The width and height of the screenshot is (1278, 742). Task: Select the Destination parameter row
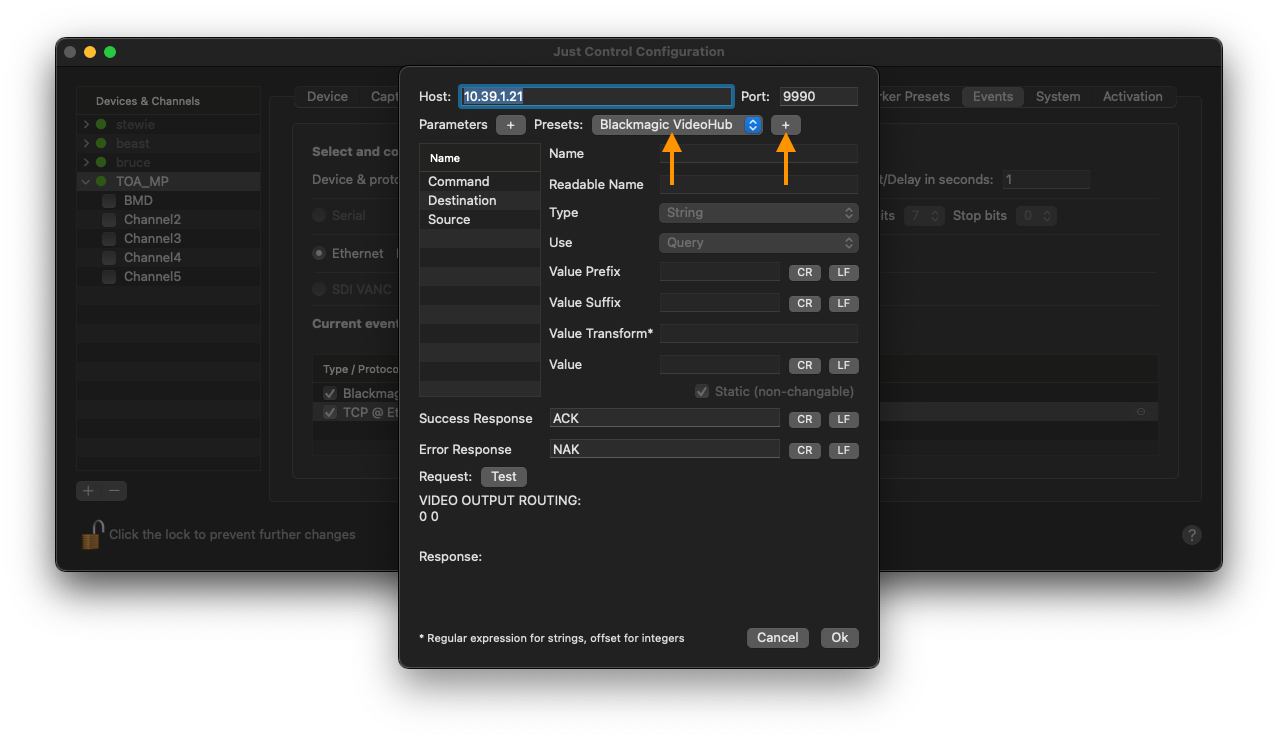click(x=480, y=201)
